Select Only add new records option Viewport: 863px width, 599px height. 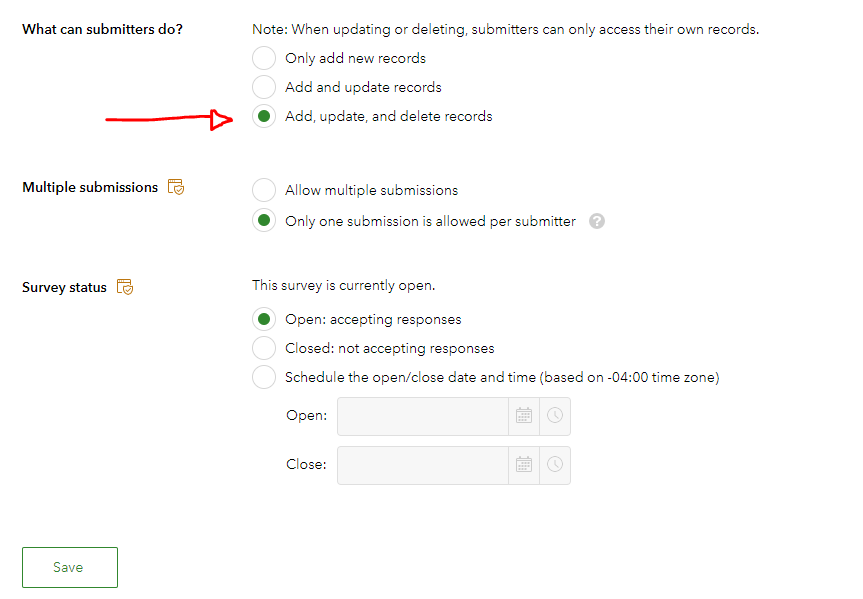click(x=264, y=58)
